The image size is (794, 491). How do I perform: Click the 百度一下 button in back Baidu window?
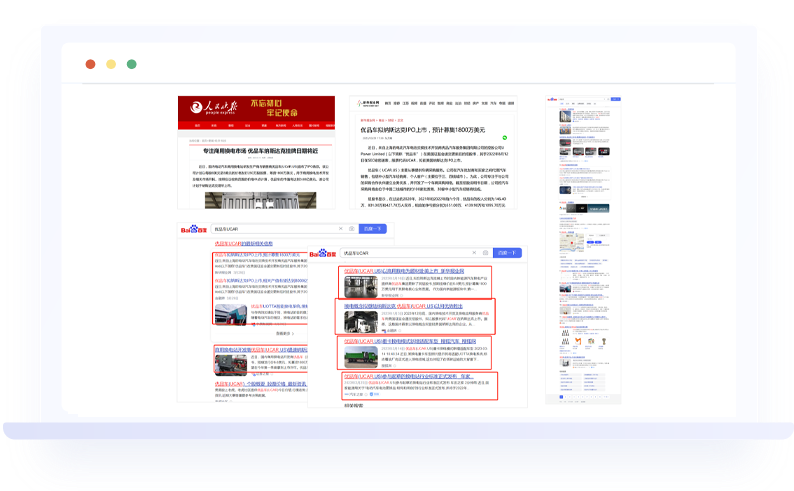click(373, 229)
